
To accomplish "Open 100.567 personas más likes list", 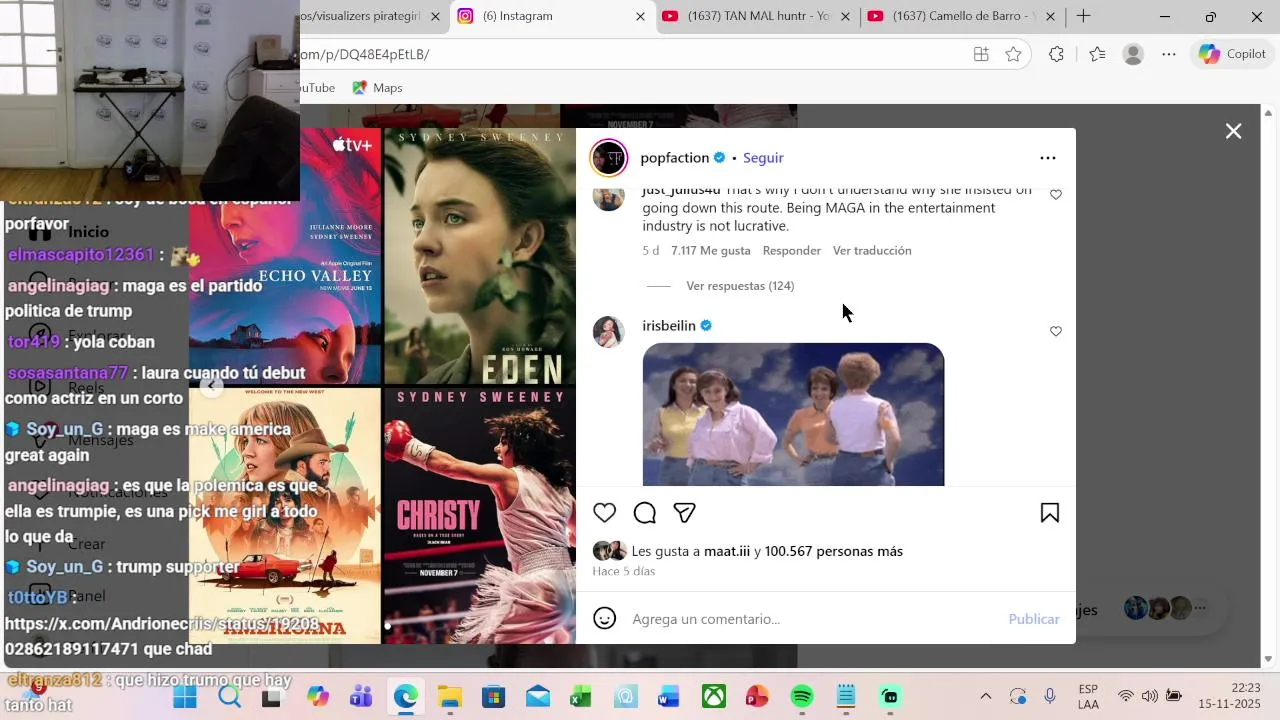I will (834, 551).
